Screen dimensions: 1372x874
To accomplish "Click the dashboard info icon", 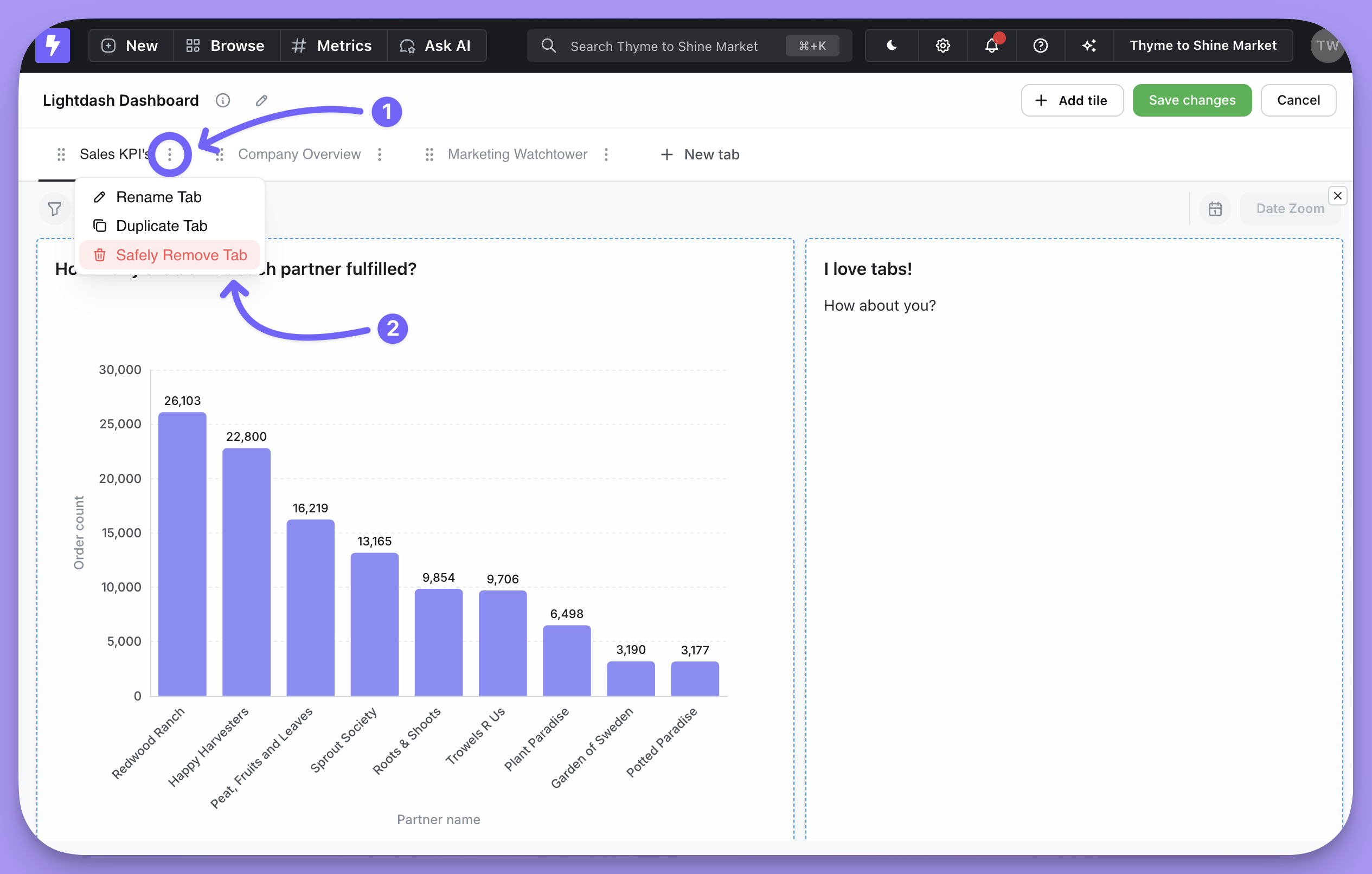I will point(223,101).
